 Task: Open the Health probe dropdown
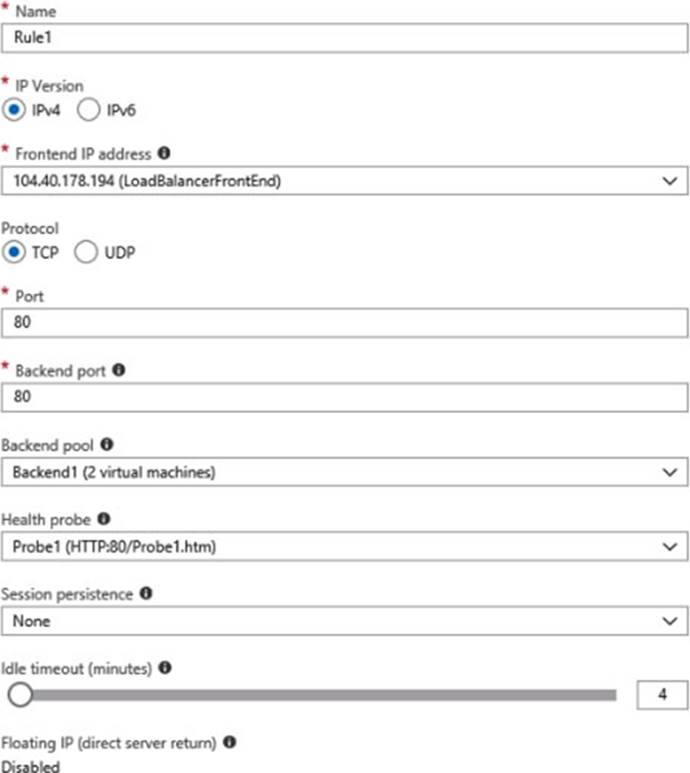(345, 546)
